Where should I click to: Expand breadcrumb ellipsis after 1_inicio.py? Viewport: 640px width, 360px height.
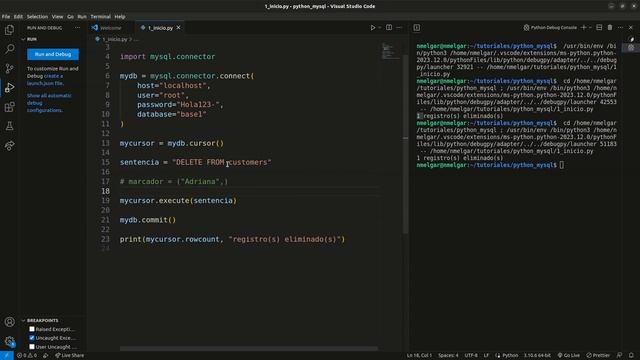coord(136,39)
